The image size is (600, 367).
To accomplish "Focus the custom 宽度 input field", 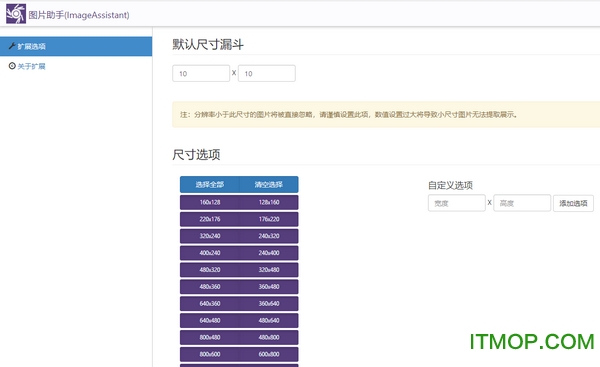I will pos(457,203).
